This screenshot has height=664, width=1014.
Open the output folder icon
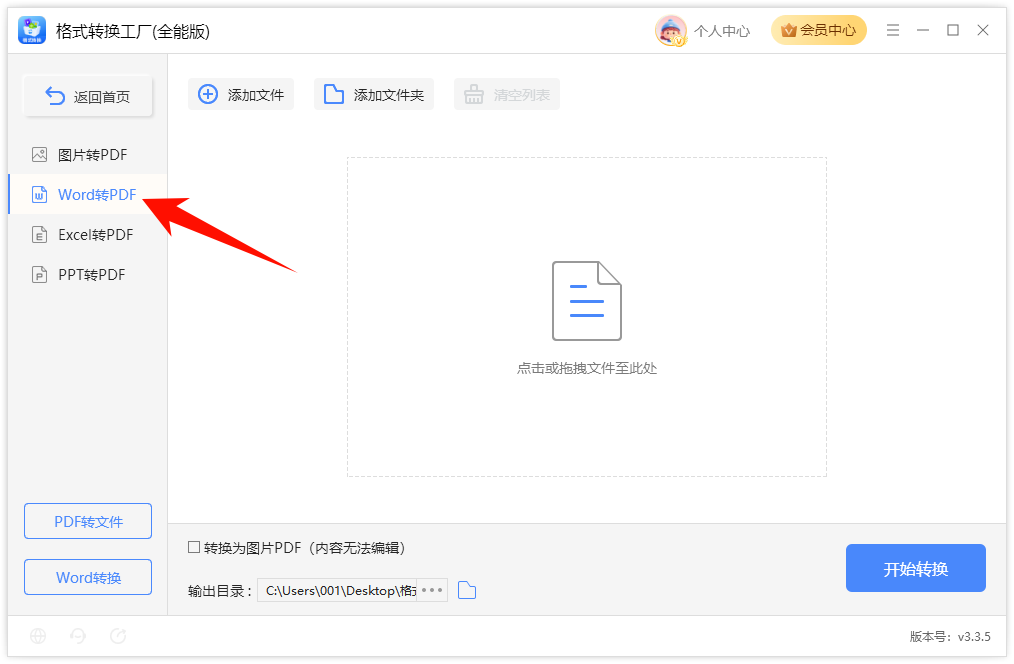(x=467, y=590)
